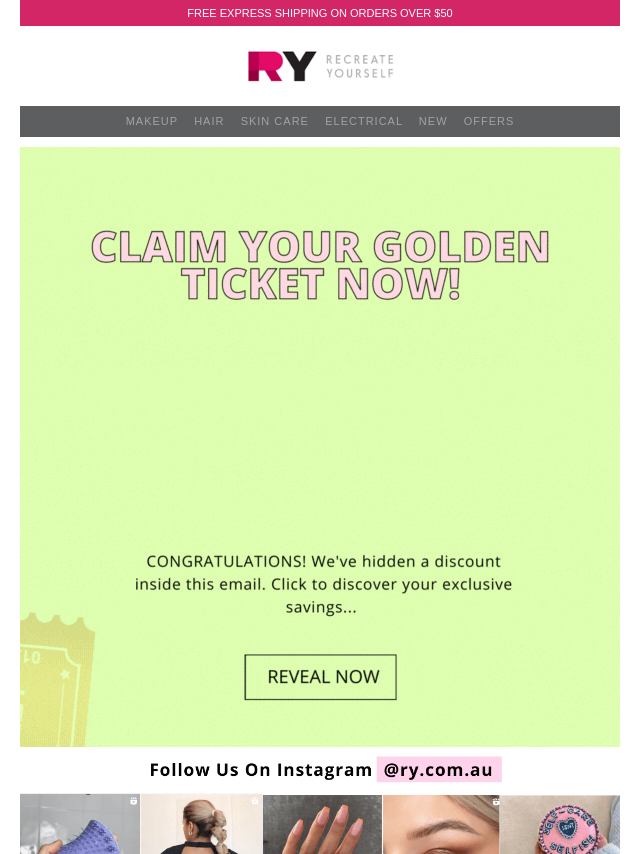
Task: Open the eyebrow close-up Instagram photo
Action: 441,825
